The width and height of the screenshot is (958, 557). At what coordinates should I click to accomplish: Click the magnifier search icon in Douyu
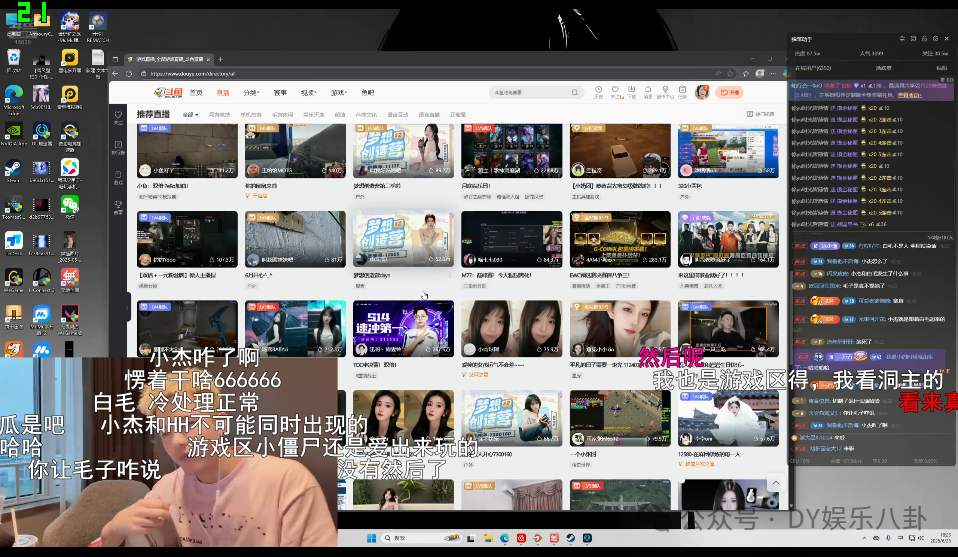click(x=575, y=93)
